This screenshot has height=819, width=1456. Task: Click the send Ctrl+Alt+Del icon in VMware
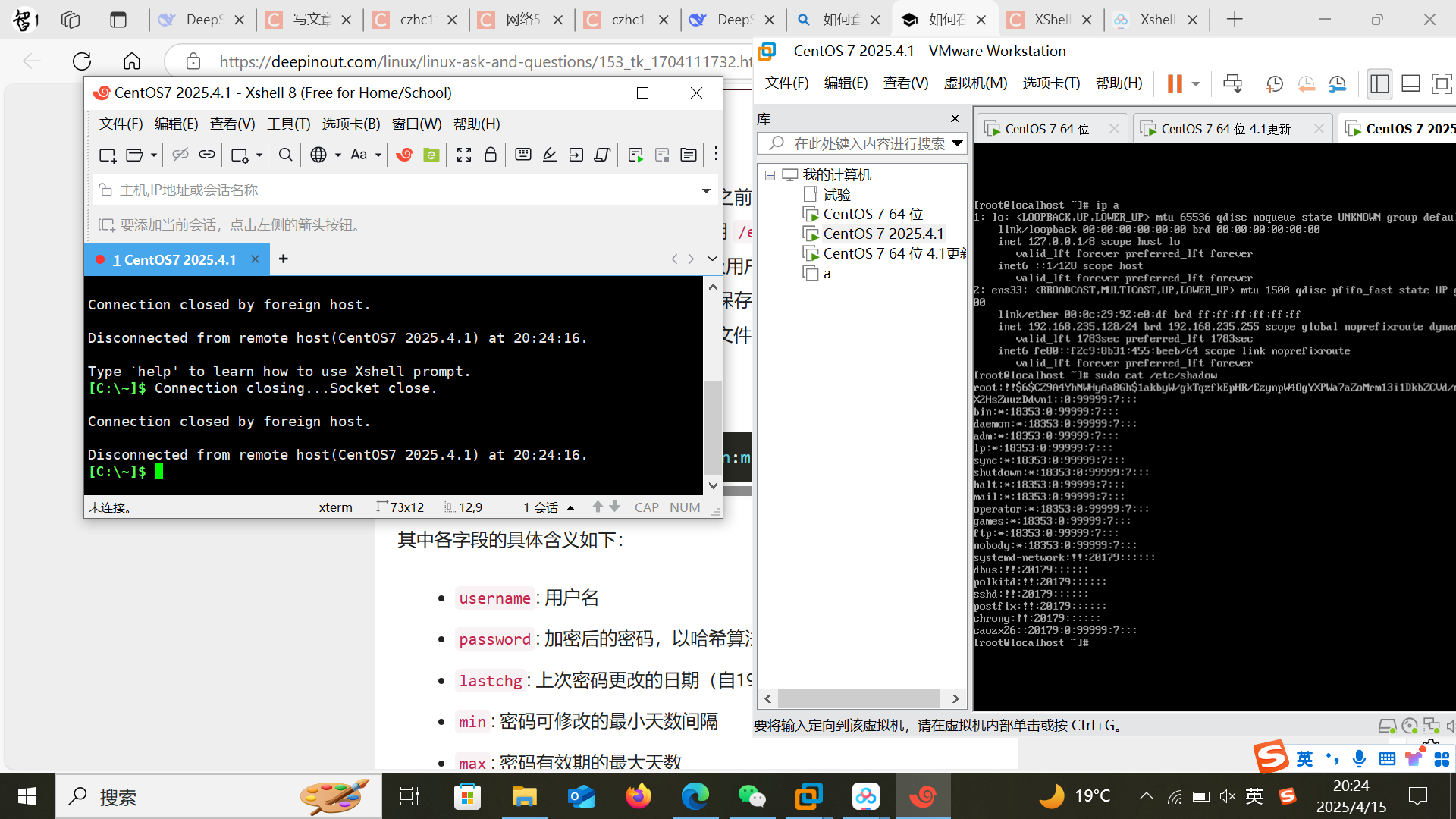coord(1232,83)
